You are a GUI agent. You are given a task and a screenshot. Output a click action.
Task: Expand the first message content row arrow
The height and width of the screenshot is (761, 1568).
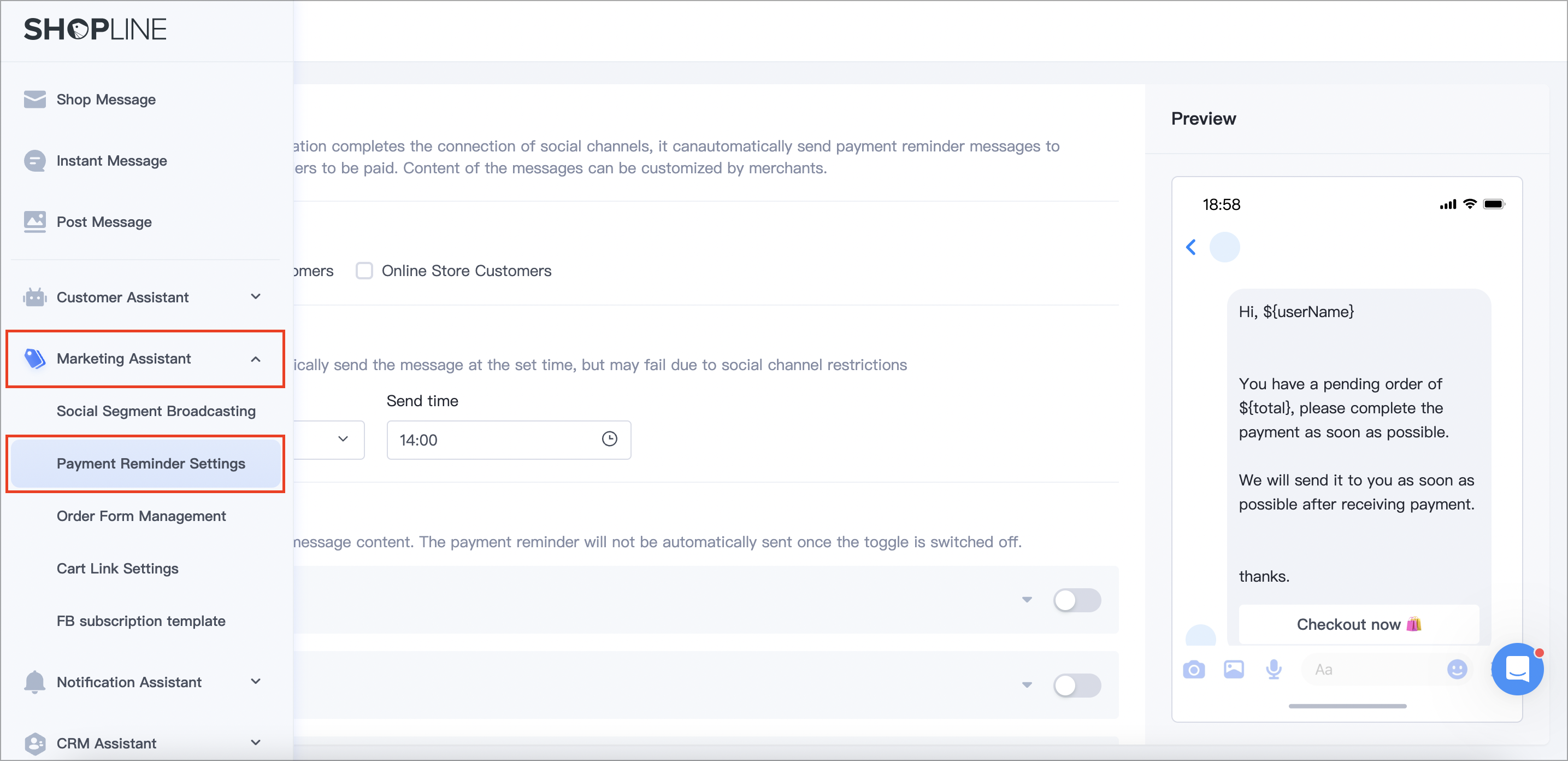click(x=1027, y=600)
